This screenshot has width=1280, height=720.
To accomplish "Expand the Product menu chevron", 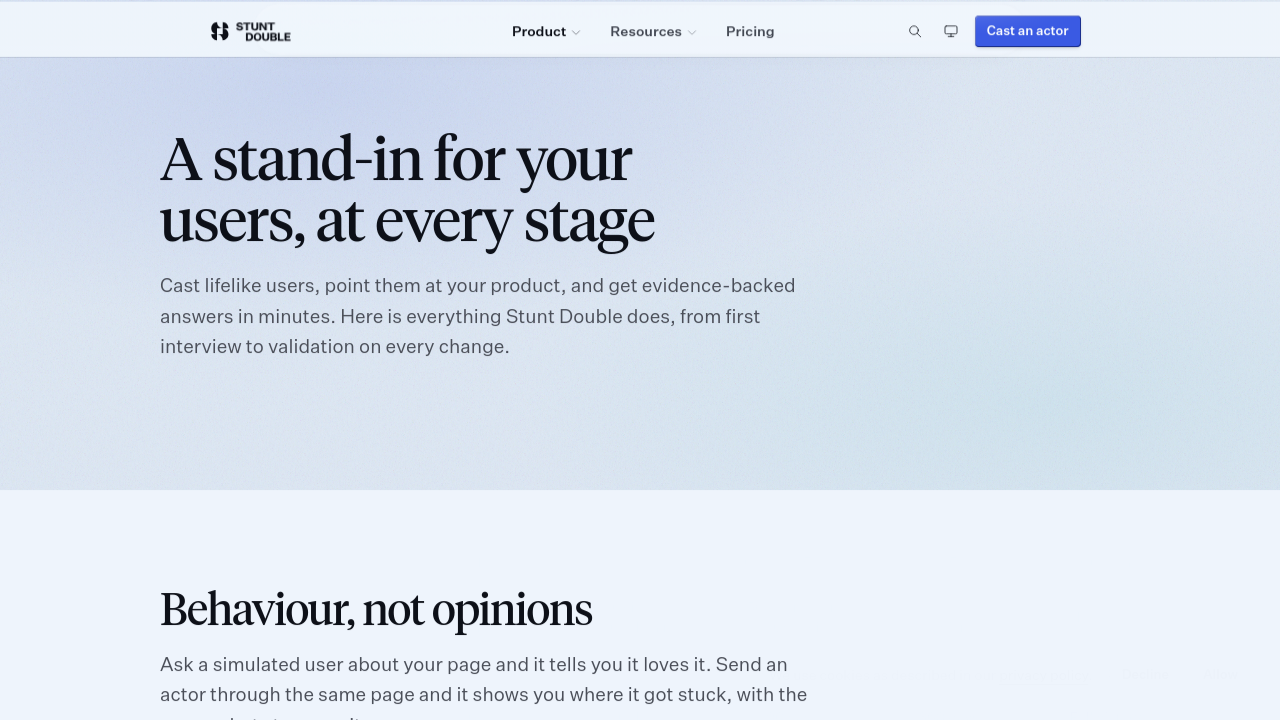I will [x=576, y=32].
